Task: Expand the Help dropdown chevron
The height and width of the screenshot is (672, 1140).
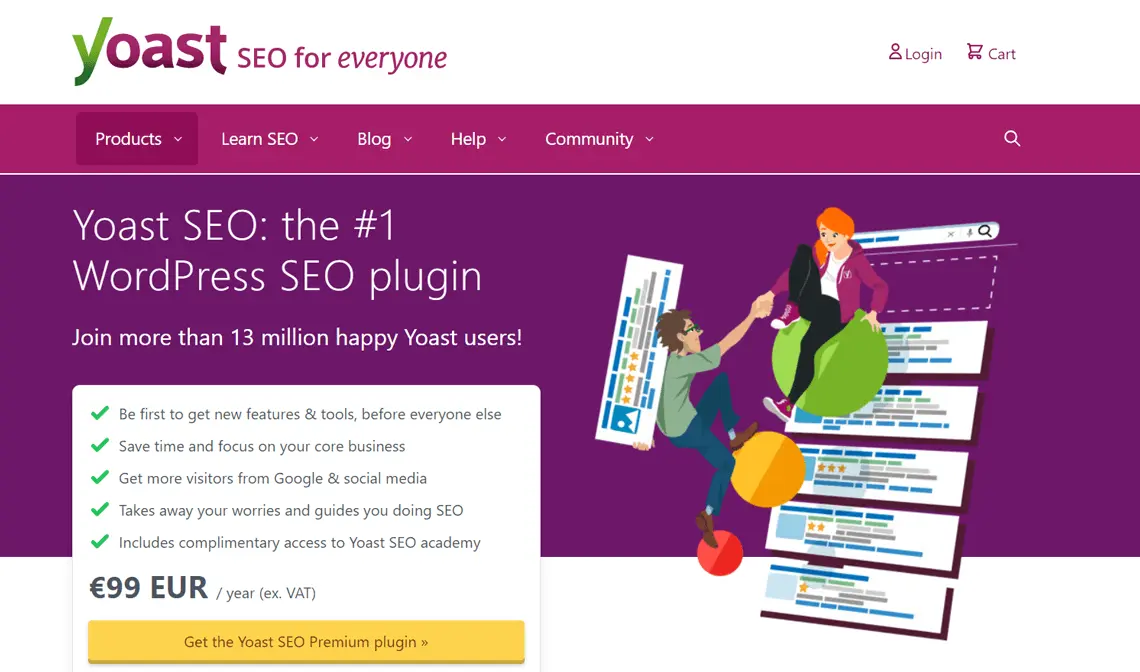Action: click(x=502, y=139)
